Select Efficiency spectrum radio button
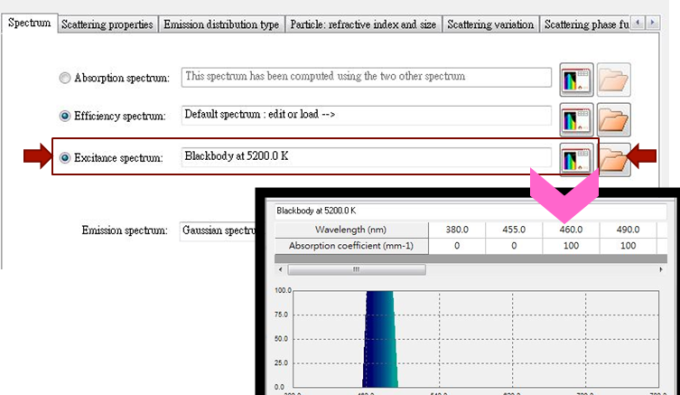This screenshot has height=395, width=680. coord(65,116)
